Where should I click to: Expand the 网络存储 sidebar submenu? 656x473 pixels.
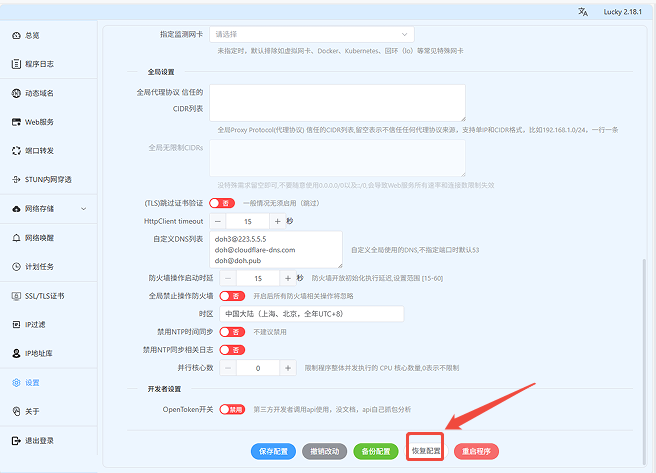(x=50, y=209)
